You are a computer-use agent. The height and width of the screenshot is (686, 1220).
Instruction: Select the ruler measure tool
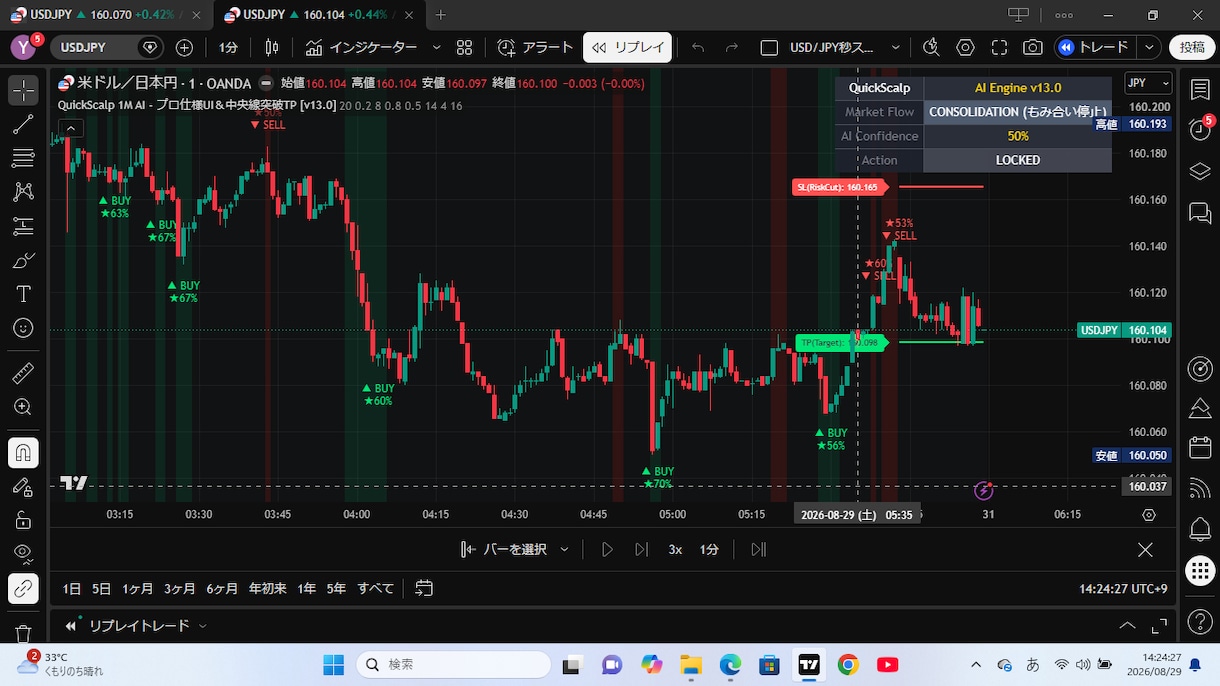coord(23,373)
